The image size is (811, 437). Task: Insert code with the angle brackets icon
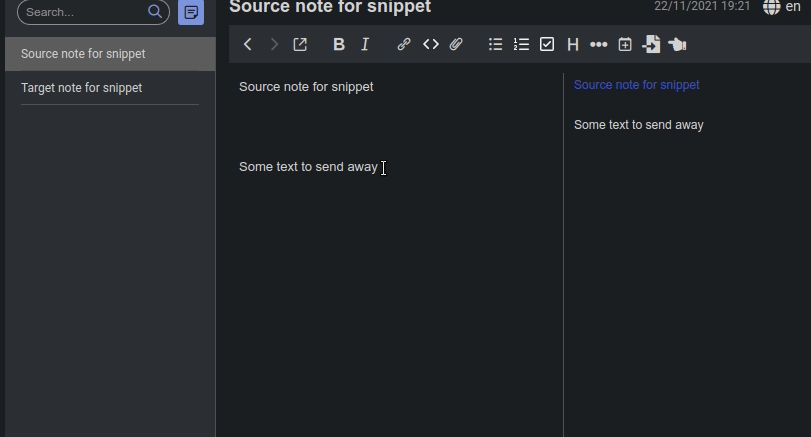(x=430, y=44)
